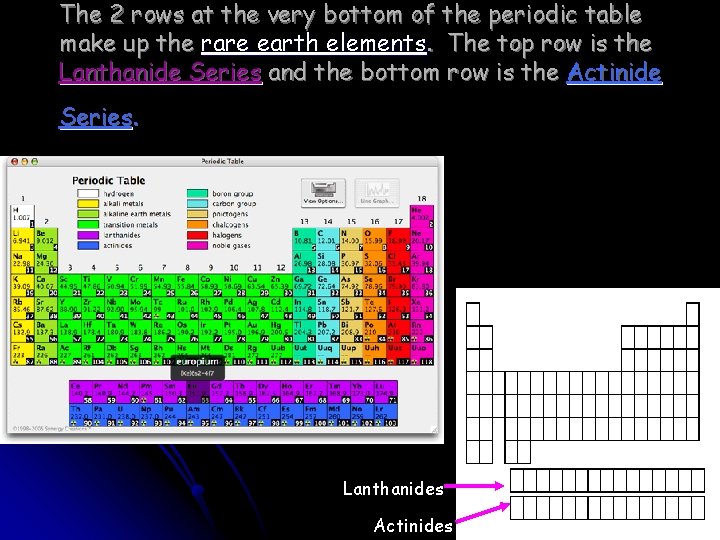Follow the 'rare earth elements' link

(x=314, y=44)
